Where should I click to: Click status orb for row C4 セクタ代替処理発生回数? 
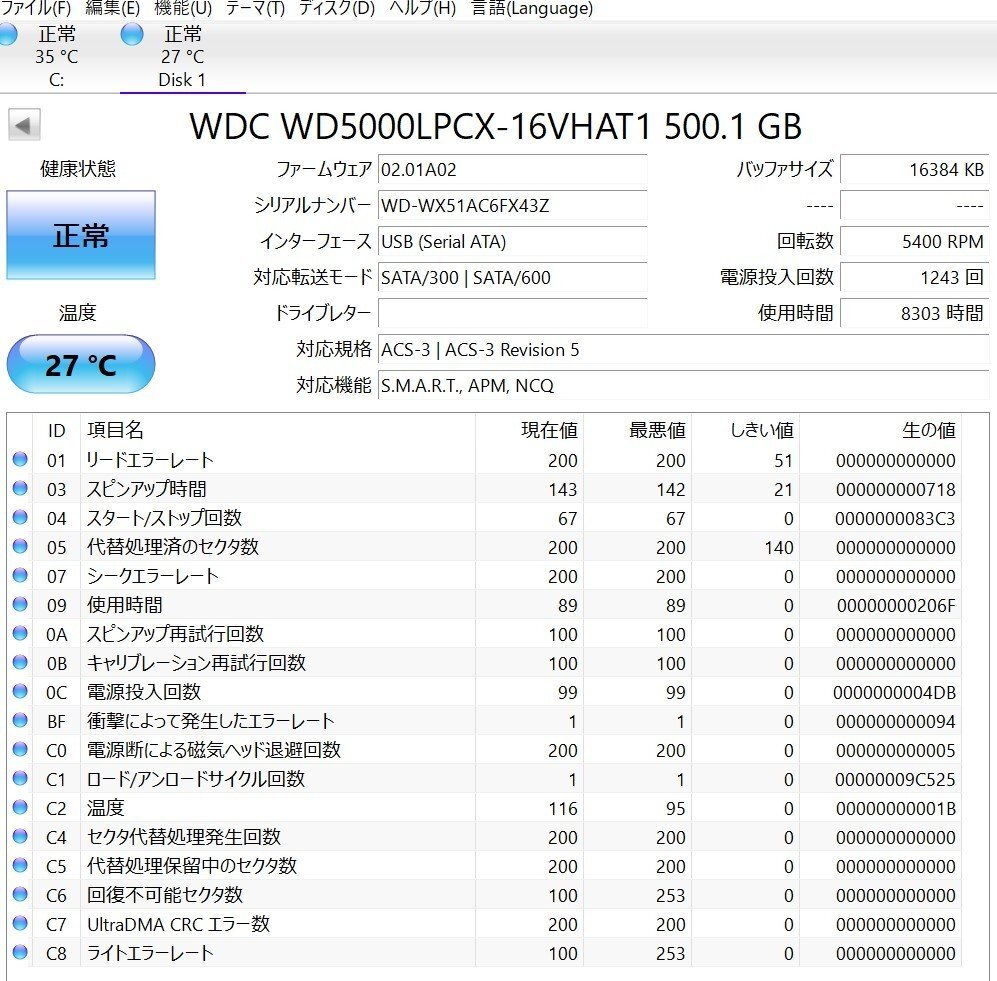[20, 837]
